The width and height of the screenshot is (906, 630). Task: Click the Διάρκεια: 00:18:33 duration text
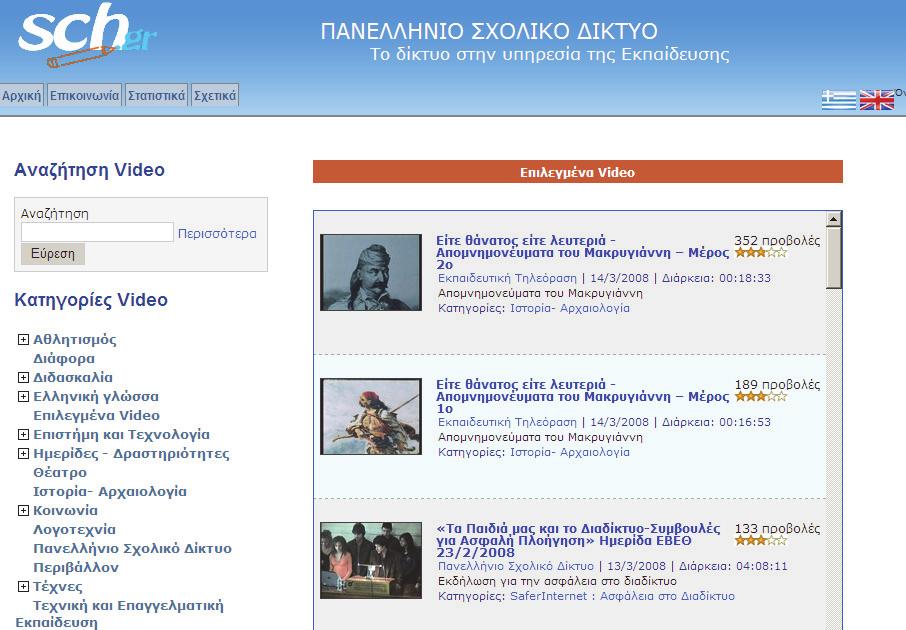[716, 278]
